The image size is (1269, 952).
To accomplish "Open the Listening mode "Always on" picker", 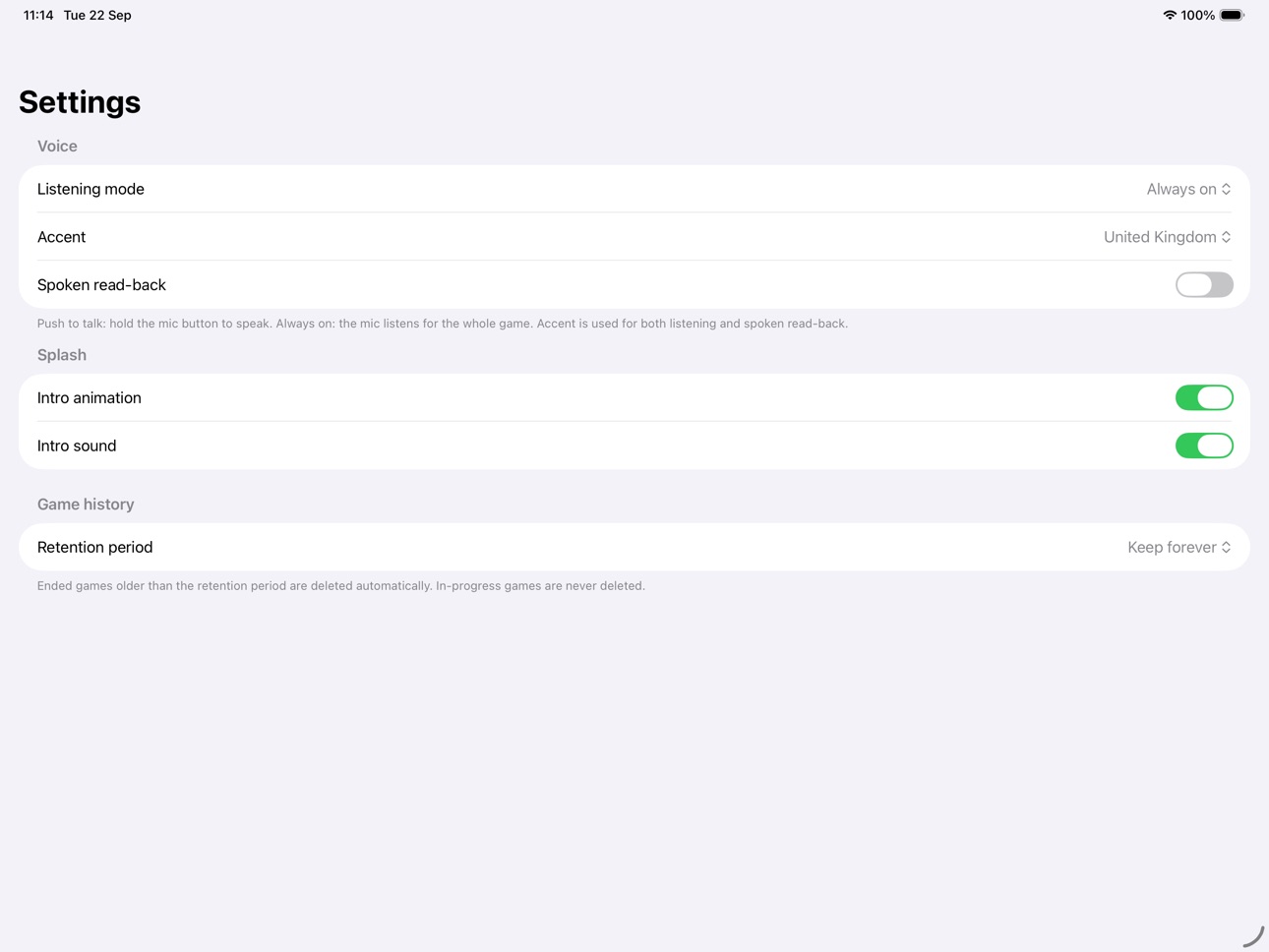I will [x=1188, y=189].
